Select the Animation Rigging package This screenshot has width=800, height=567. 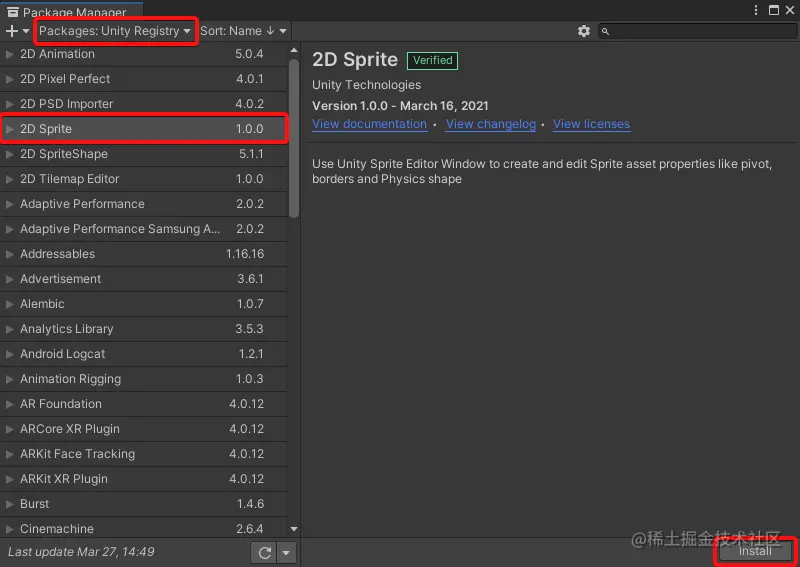tap(144, 379)
